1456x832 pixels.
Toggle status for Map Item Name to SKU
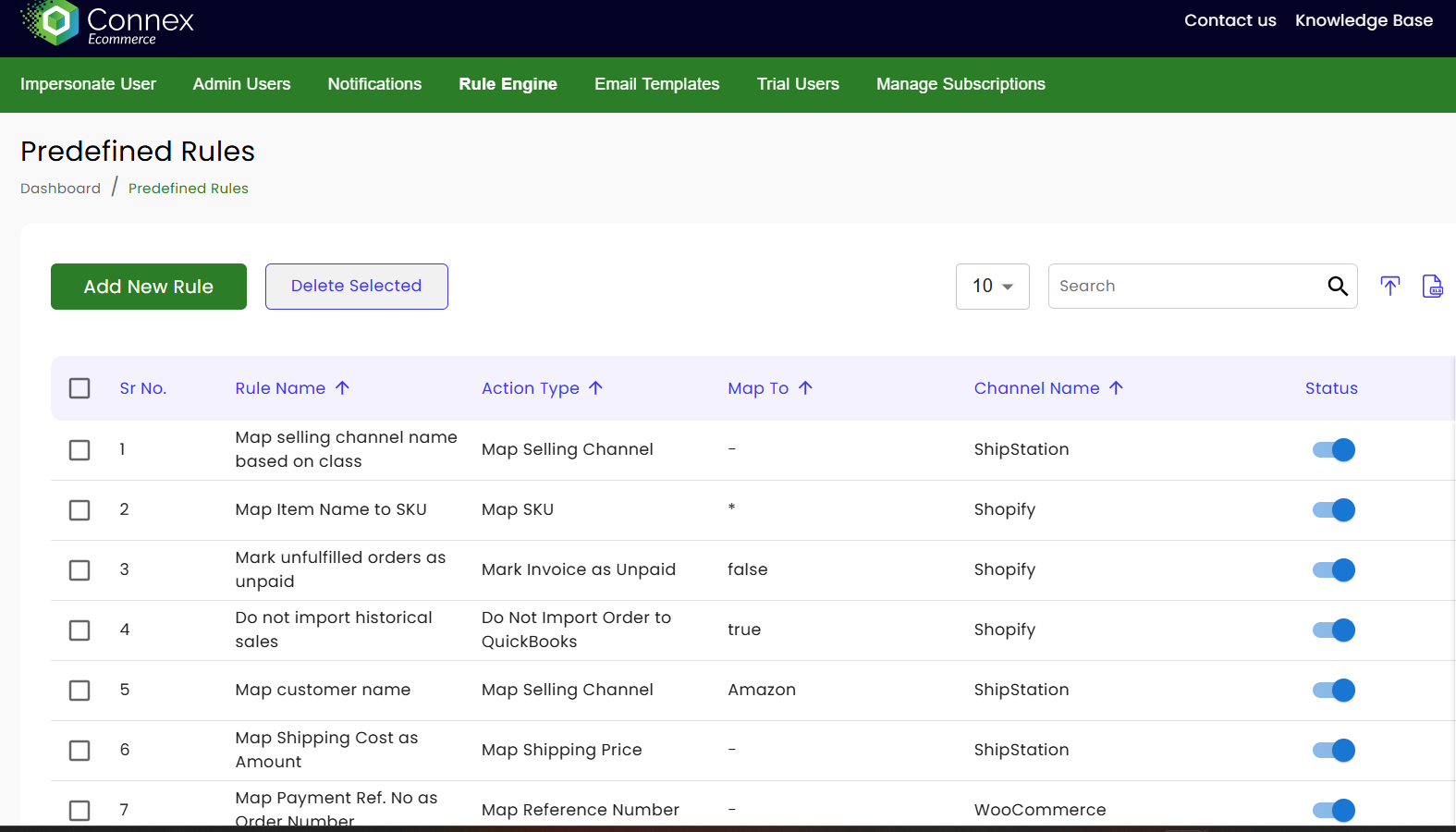pos(1334,510)
